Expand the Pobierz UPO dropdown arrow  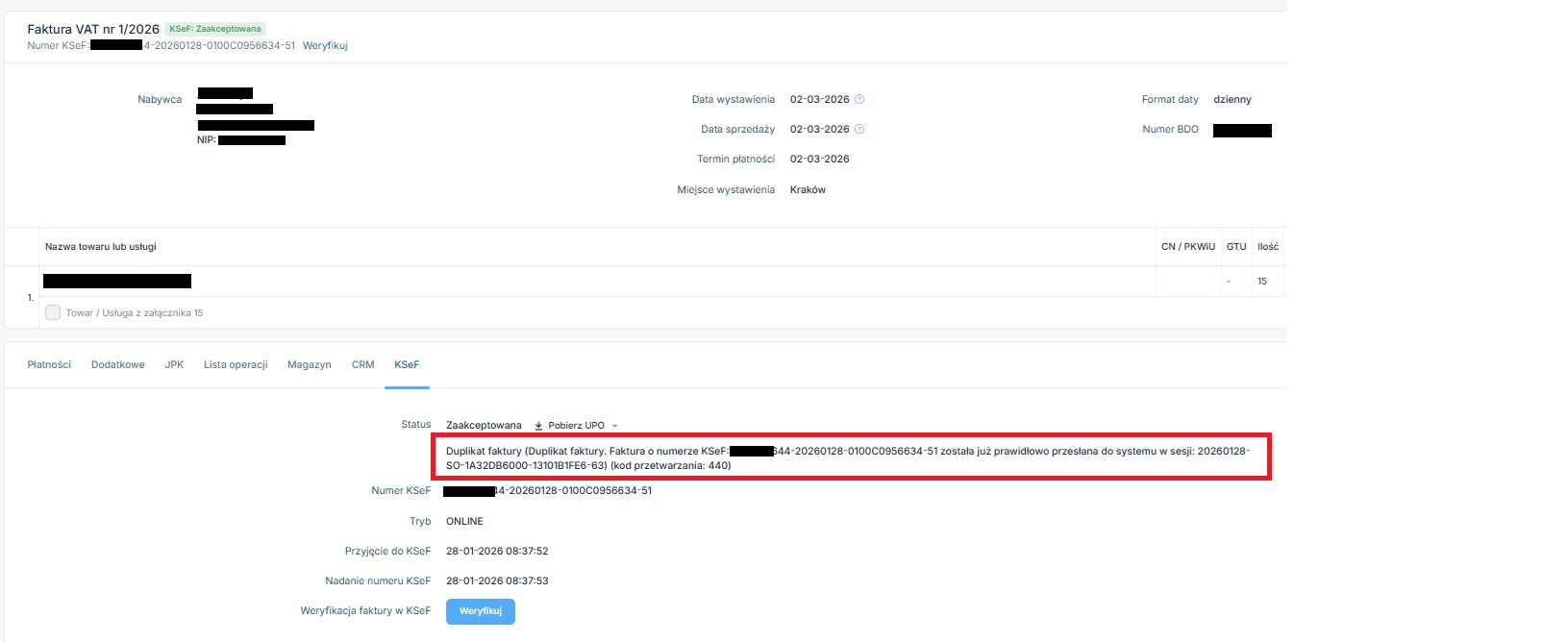click(x=615, y=426)
